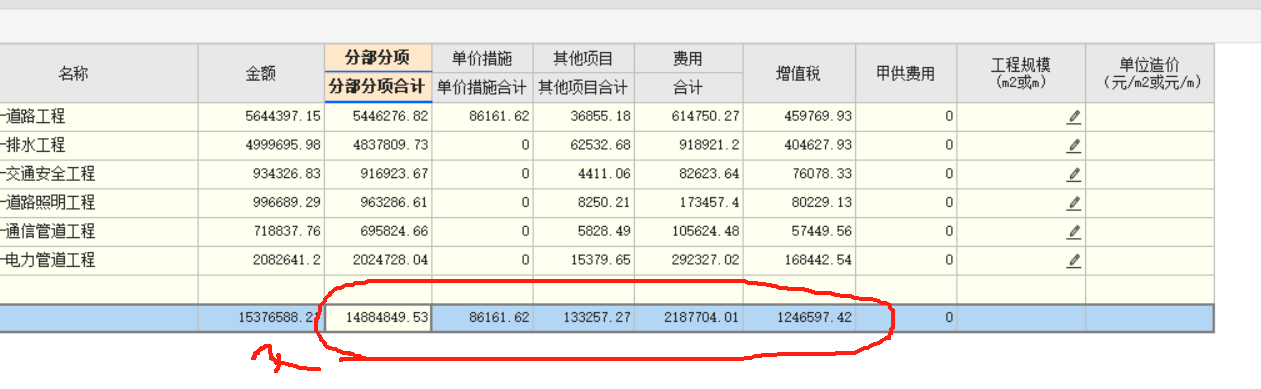
Task: Click VAT cell 80229.13
Action: point(799,203)
